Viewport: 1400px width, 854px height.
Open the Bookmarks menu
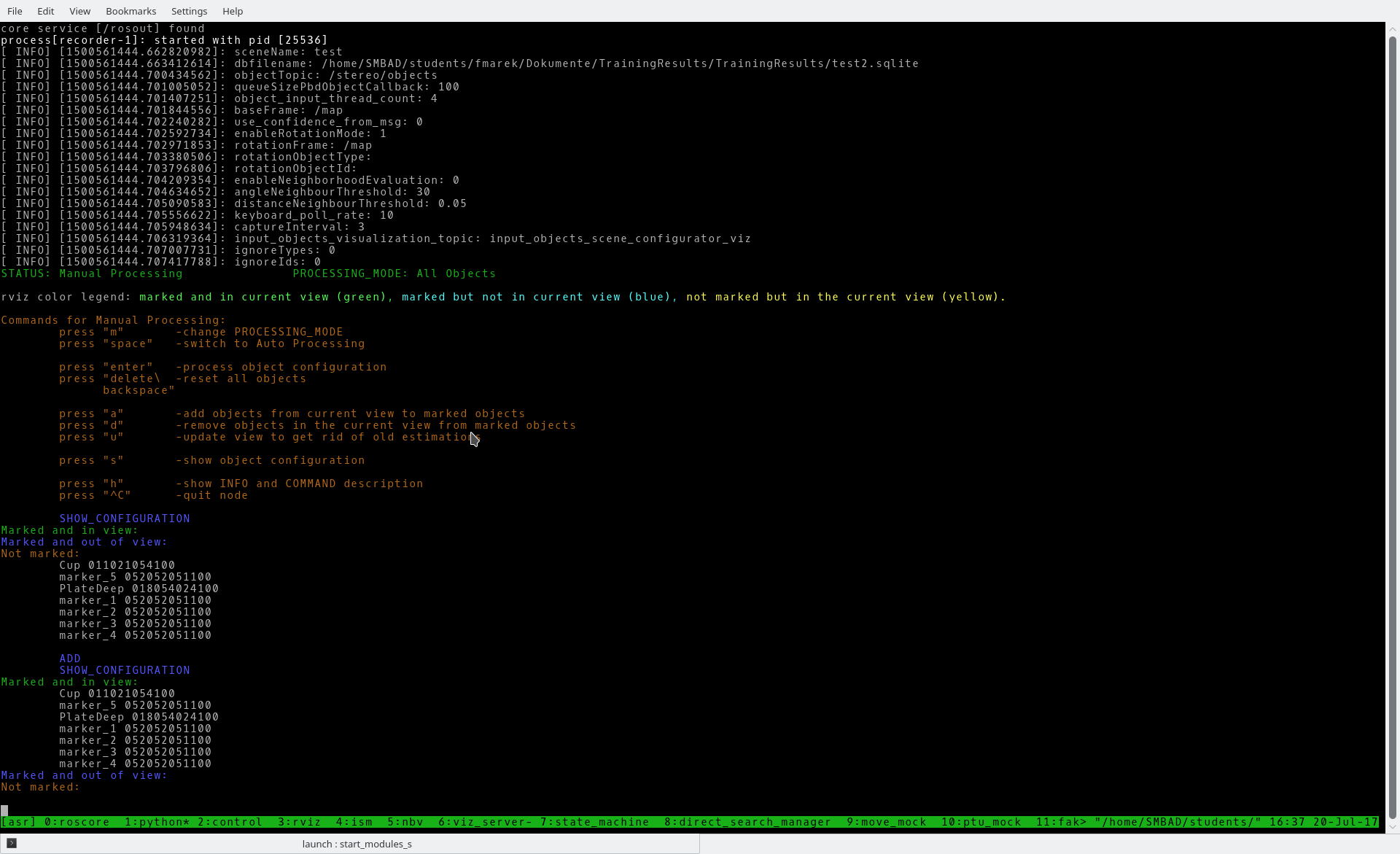[x=131, y=11]
